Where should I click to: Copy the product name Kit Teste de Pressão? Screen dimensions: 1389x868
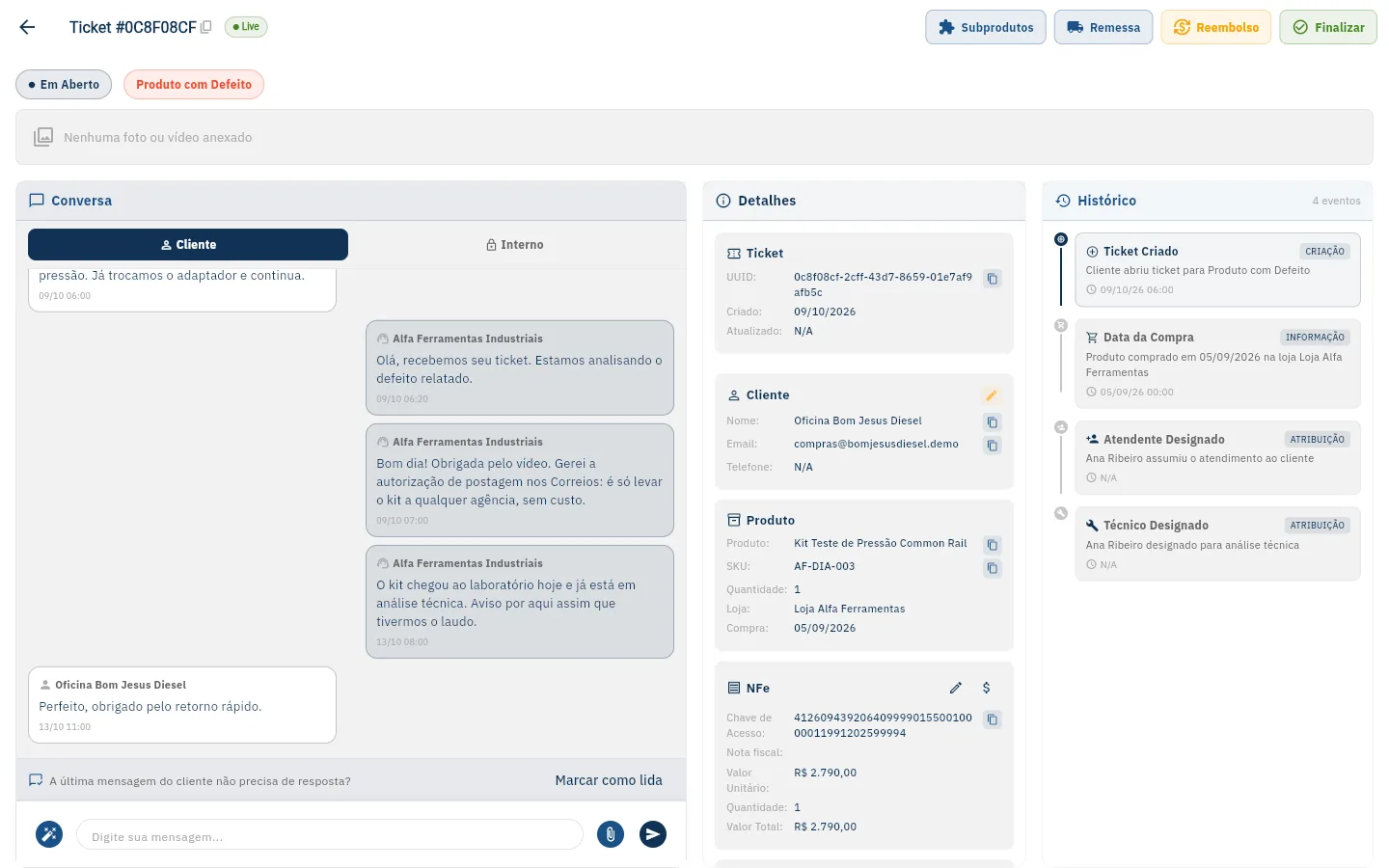pyautogui.click(x=992, y=545)
